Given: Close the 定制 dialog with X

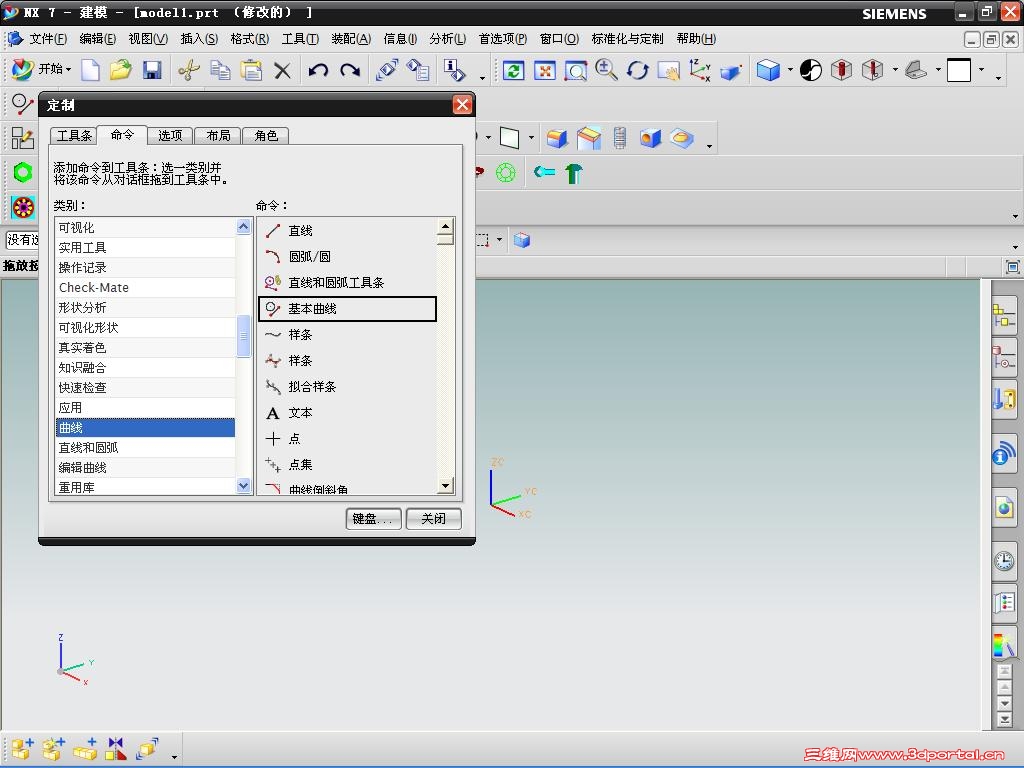Looking at the screenshot, I should coord(462,104).
